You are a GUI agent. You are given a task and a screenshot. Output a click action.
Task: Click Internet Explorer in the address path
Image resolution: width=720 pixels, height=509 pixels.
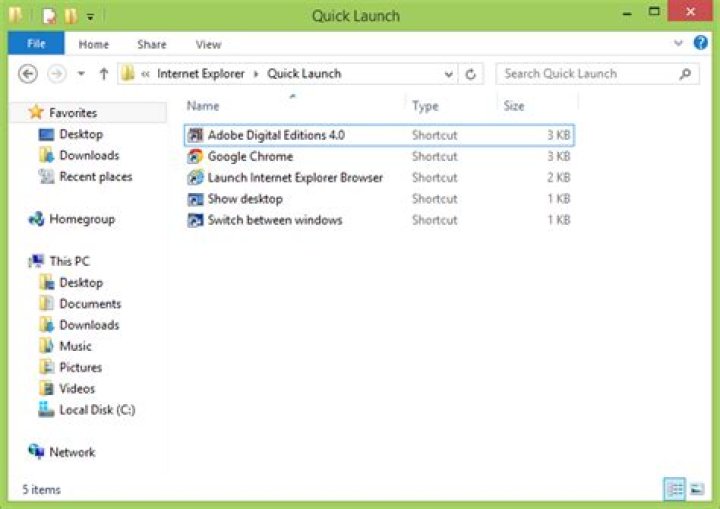[x=201, y=74]
